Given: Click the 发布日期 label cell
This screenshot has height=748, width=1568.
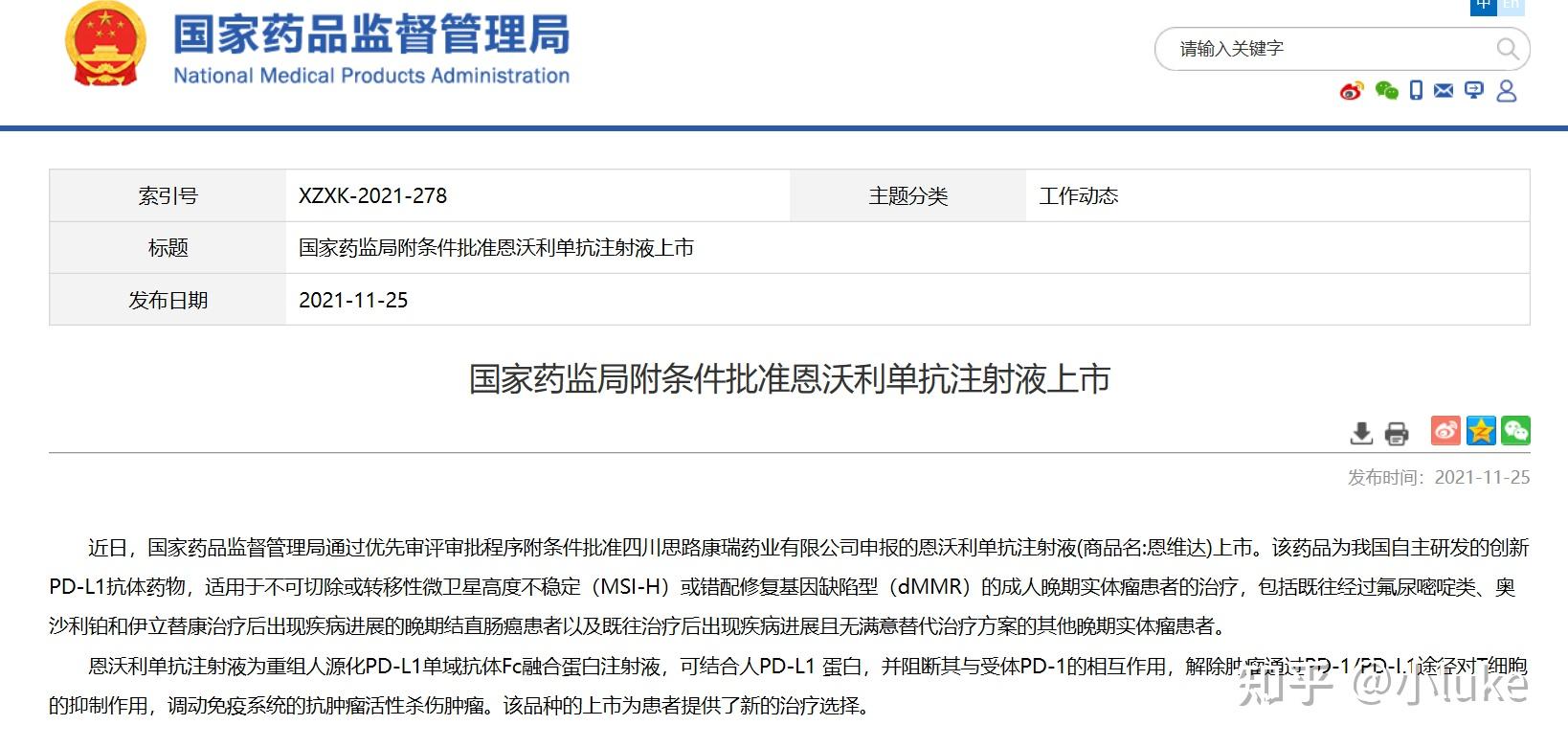Looking at the screenshot, I should (x=168, y=300).
